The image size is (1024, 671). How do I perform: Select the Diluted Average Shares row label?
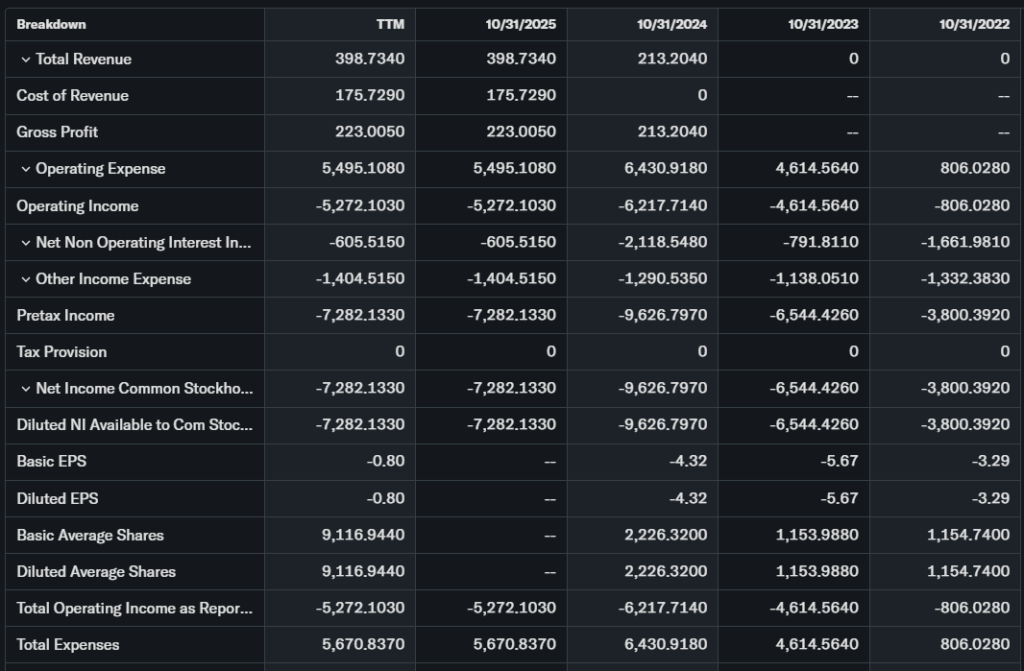click(x=96, y=572)
